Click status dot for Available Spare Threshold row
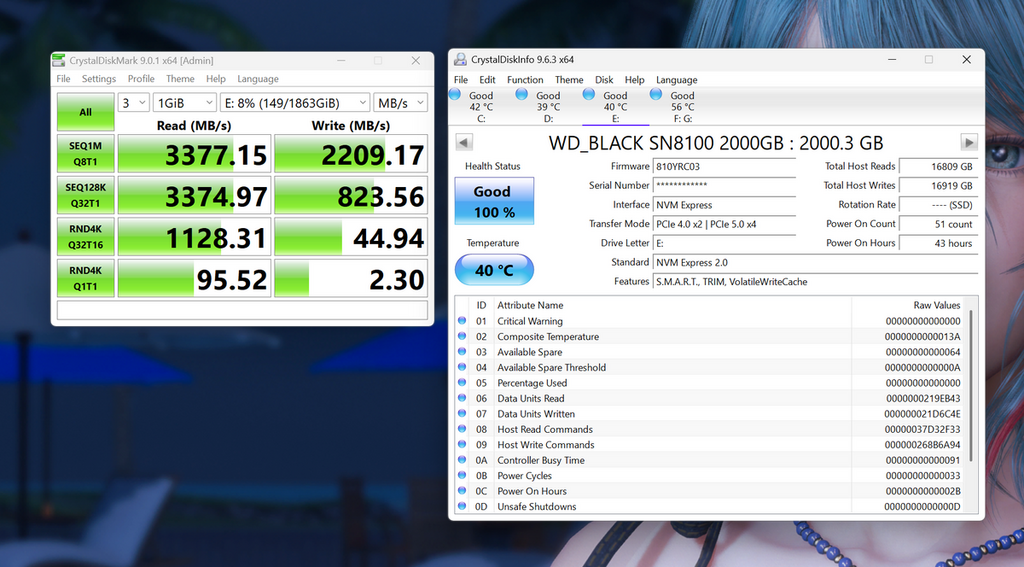This screenshot has height=567, width=1024. point(462,367)
